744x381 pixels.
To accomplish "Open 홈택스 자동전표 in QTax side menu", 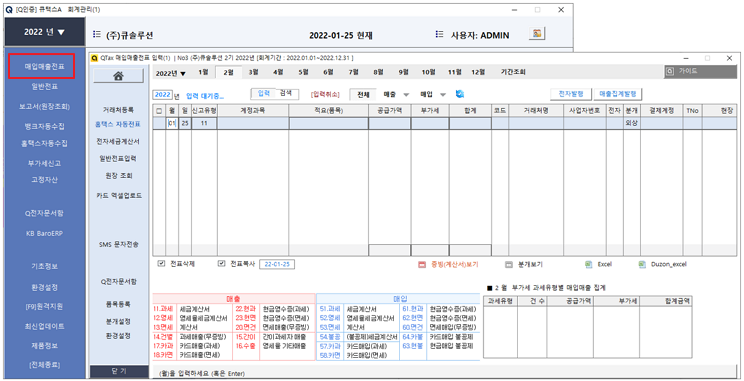I will [118, 124].
